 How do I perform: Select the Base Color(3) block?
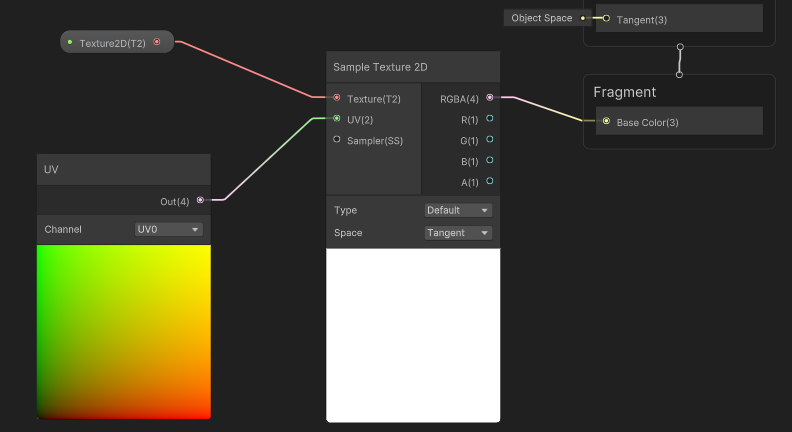[679, 121]
